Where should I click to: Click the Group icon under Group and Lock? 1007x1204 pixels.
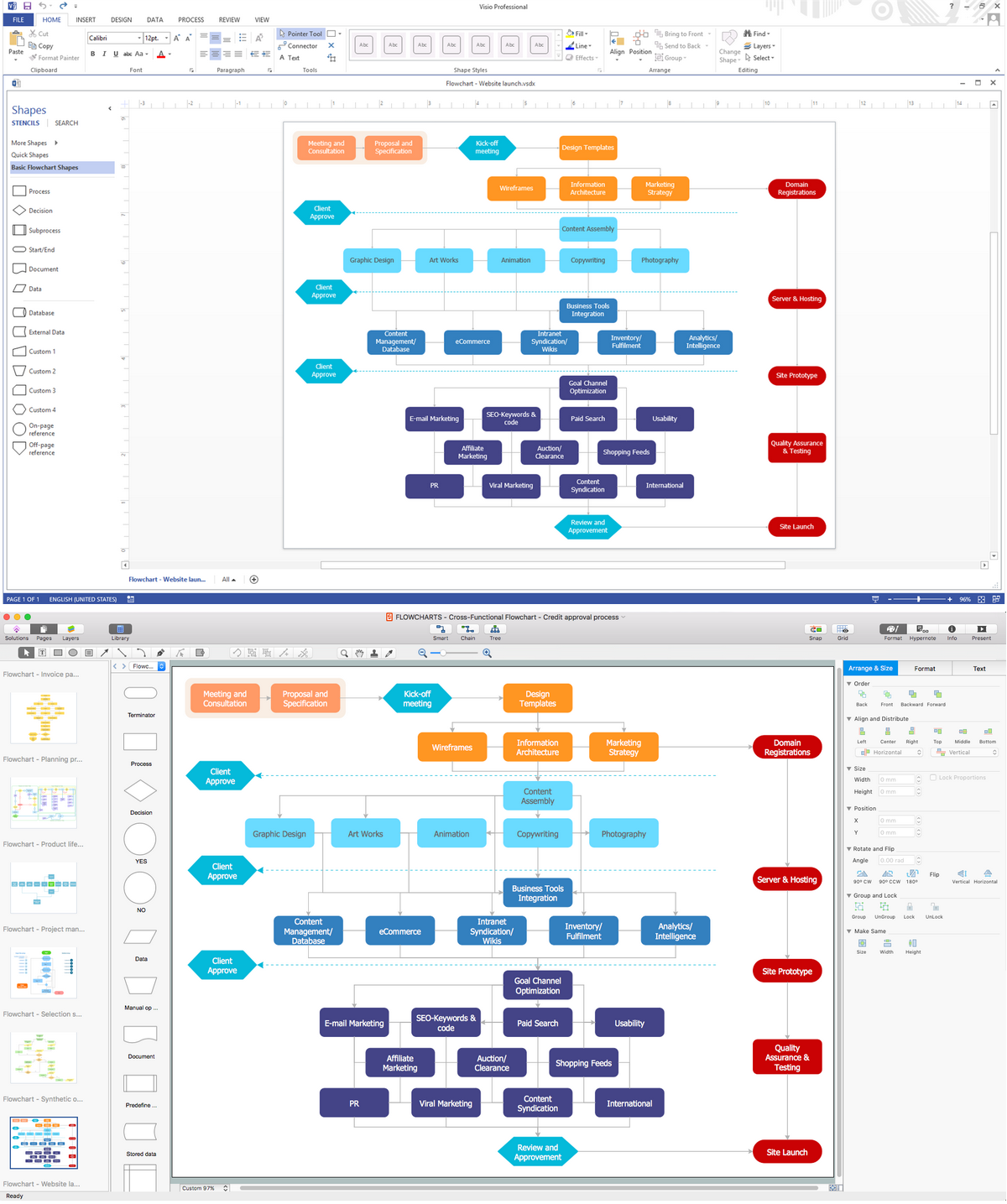858,909
